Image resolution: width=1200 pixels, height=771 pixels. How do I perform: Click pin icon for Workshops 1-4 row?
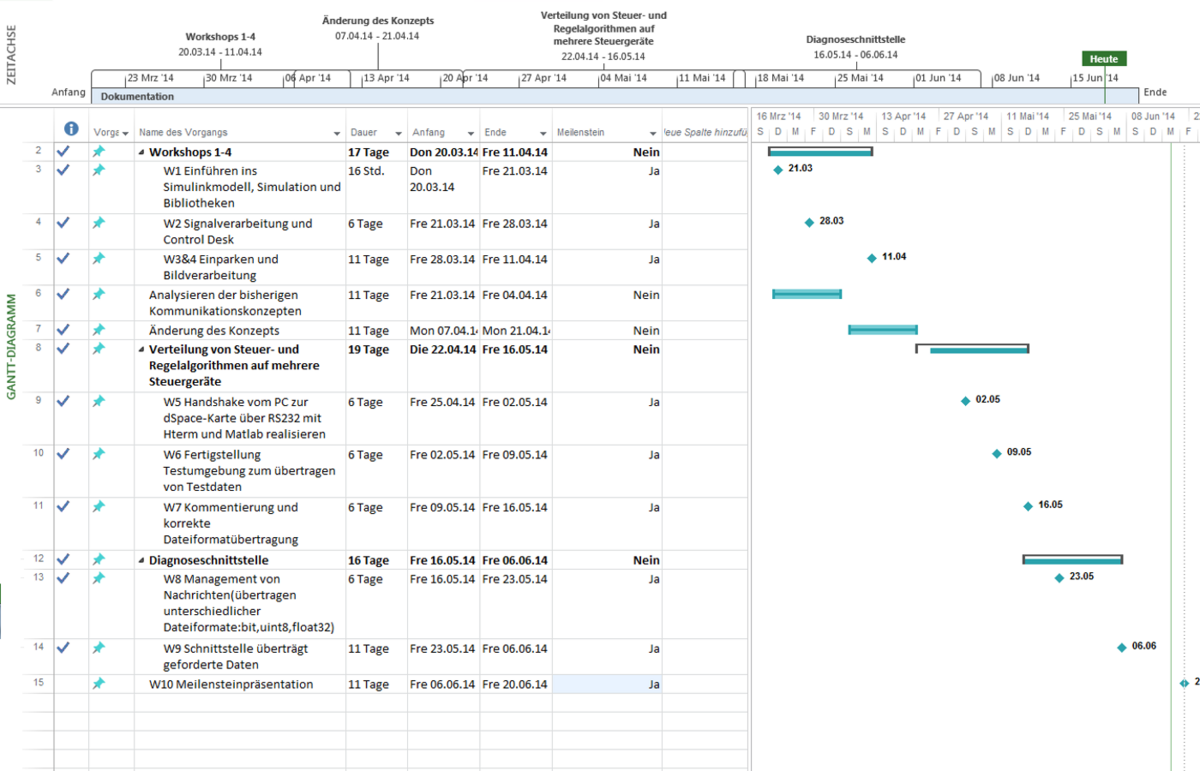pos(98,152)
